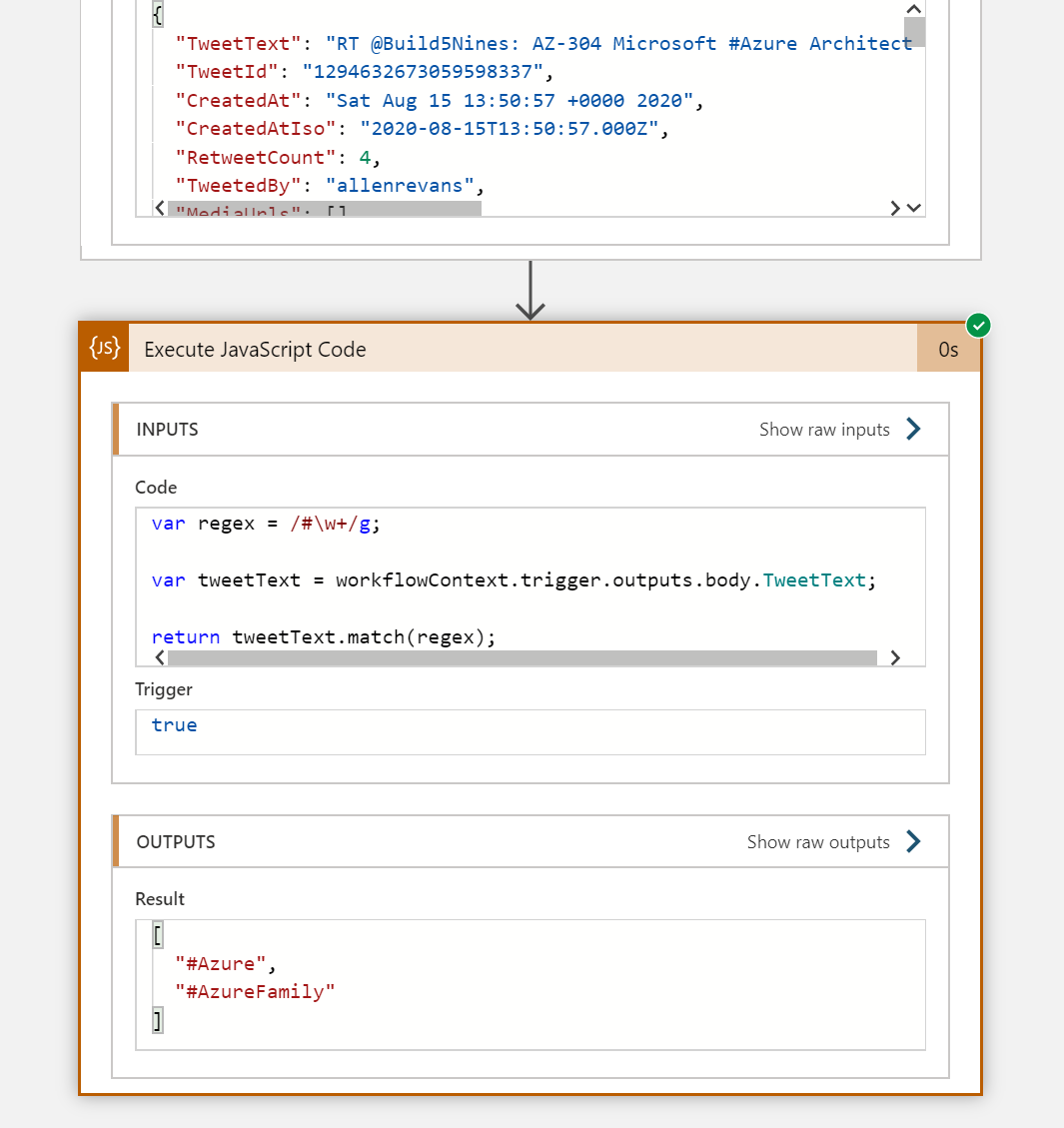
Task: Click the up arrow in trigger JSON scrollbar
Action: pos(914,9)
